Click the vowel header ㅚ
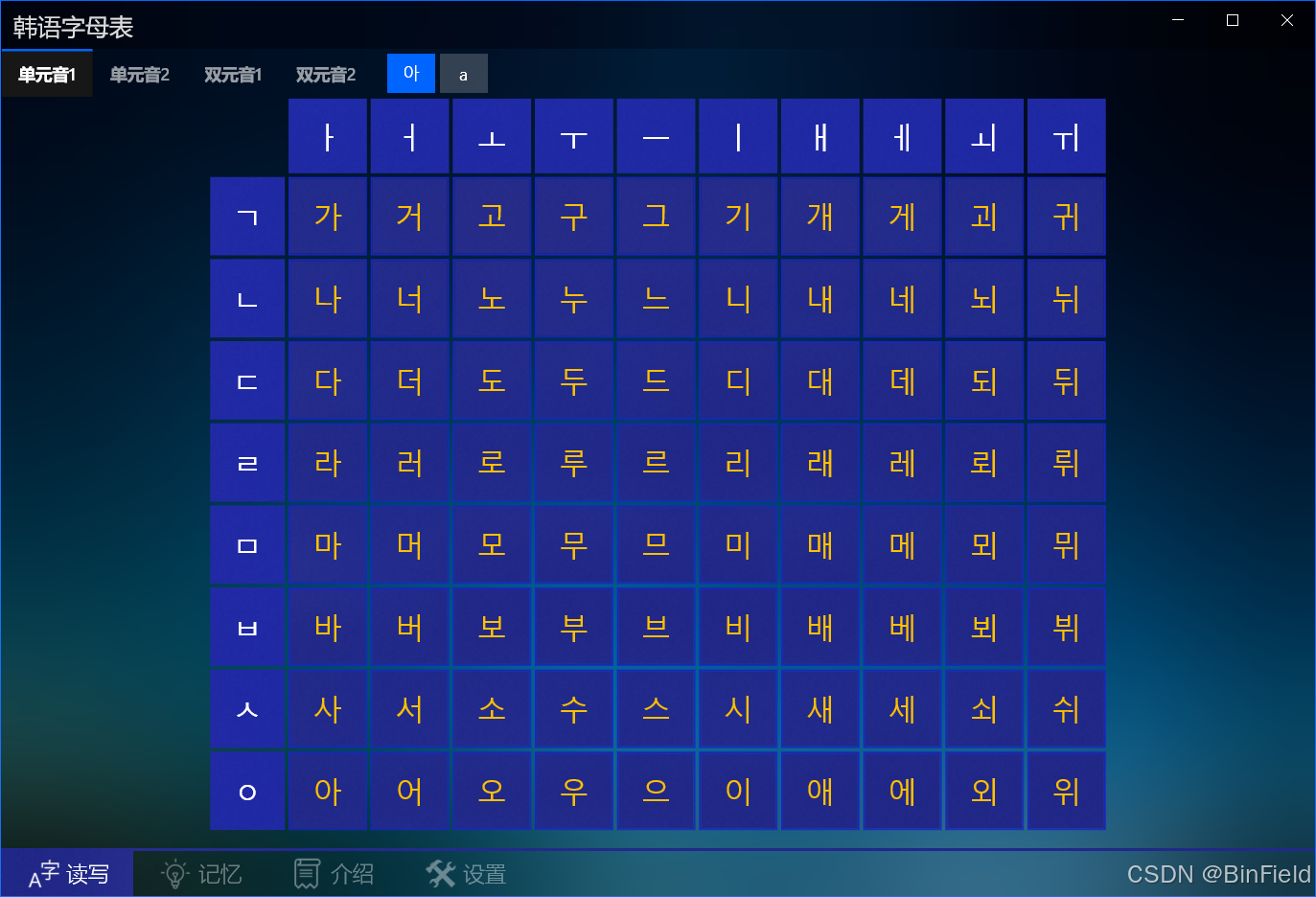Screen dimensions: 1316x897 click(984, 136)
